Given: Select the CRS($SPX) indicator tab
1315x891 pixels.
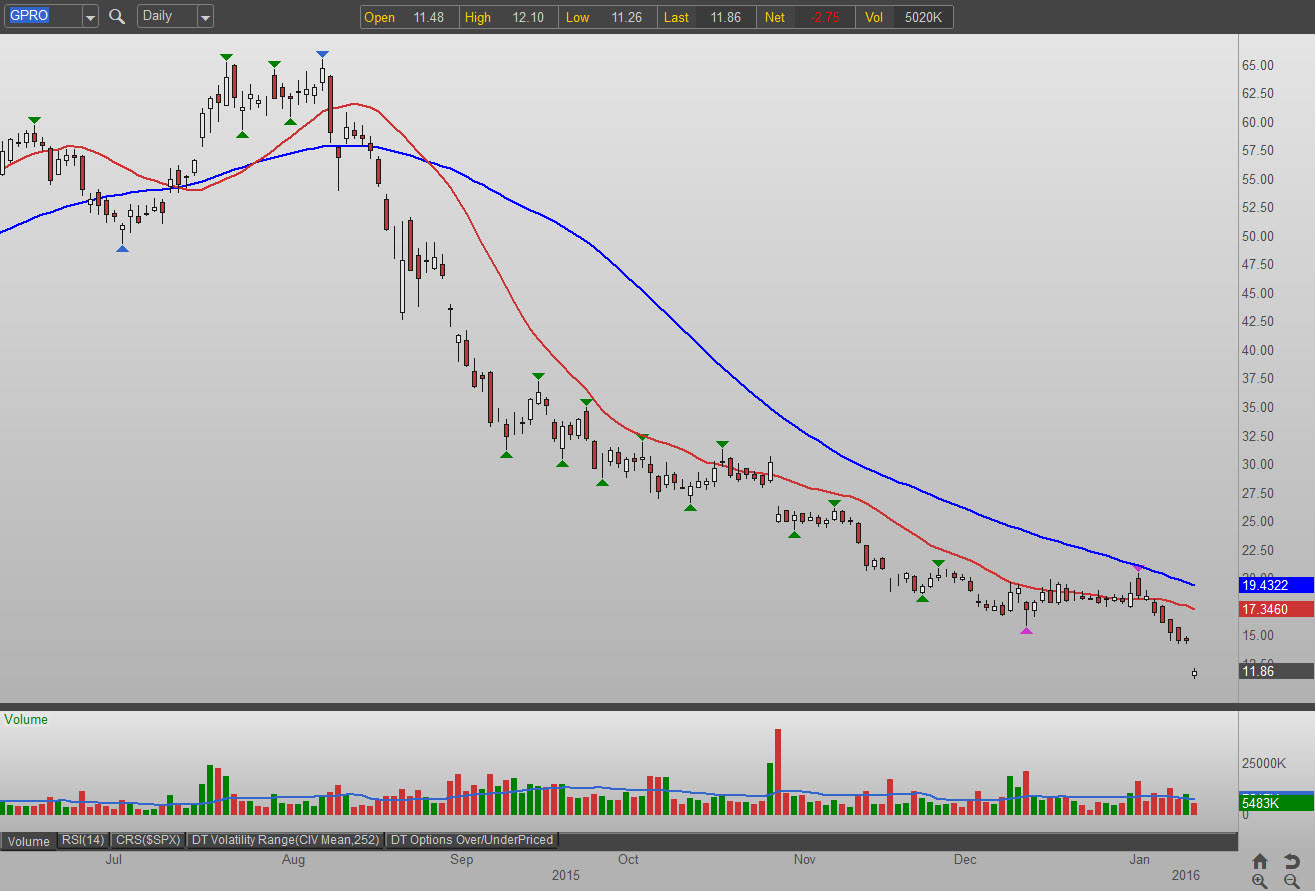Looking at the screenshot, I should 147,840.
